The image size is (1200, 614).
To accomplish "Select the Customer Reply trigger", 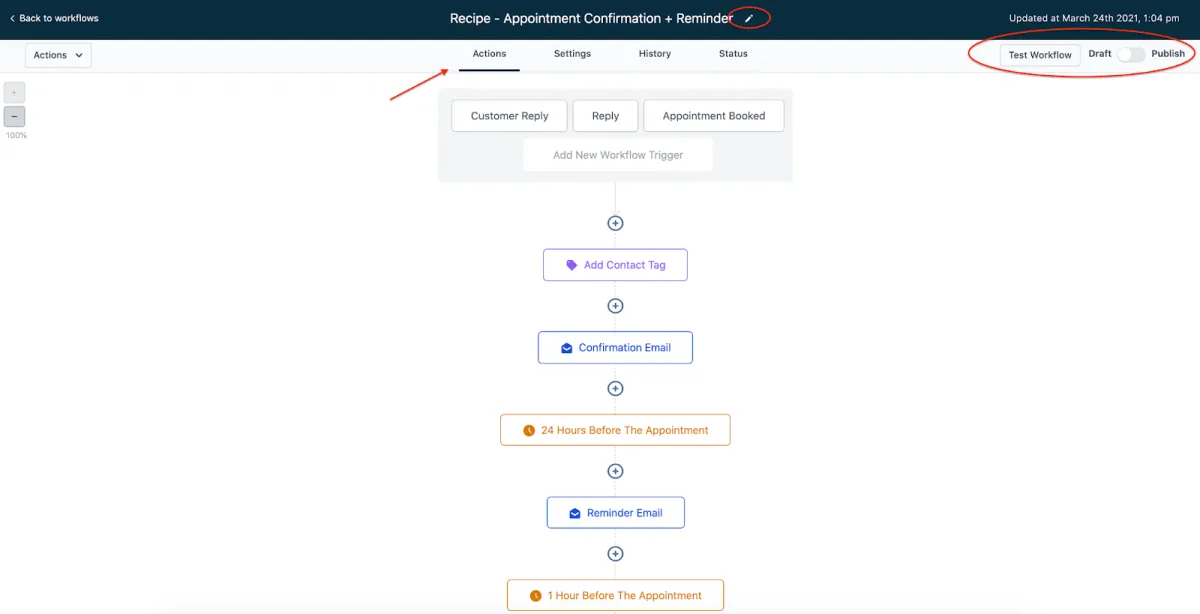I will click(x=509, y=116).
